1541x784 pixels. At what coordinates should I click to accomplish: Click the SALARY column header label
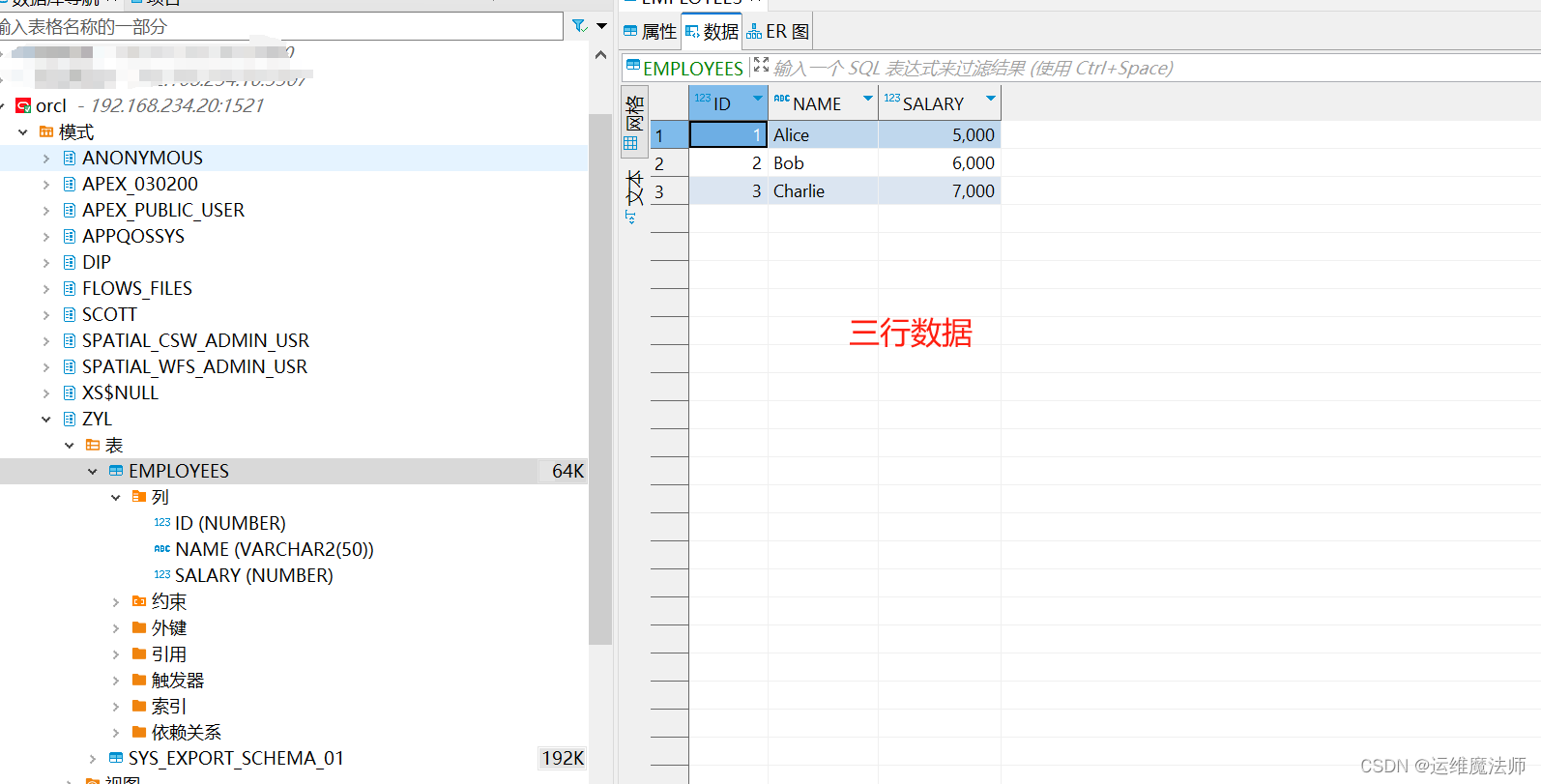(x=933, y=103)
